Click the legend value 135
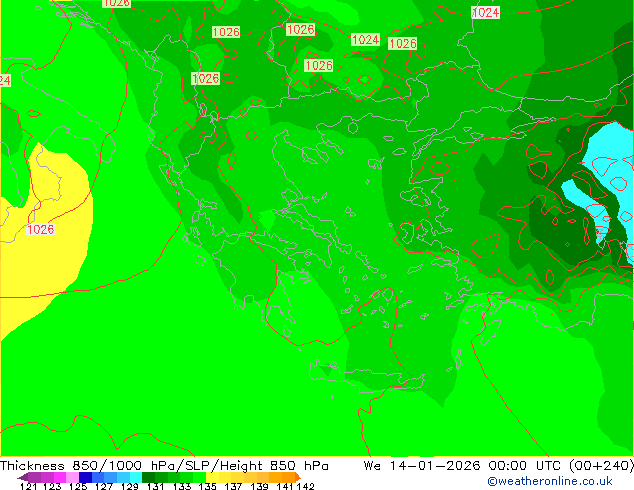Screen dimensions: 634x490 click(207, 486)
